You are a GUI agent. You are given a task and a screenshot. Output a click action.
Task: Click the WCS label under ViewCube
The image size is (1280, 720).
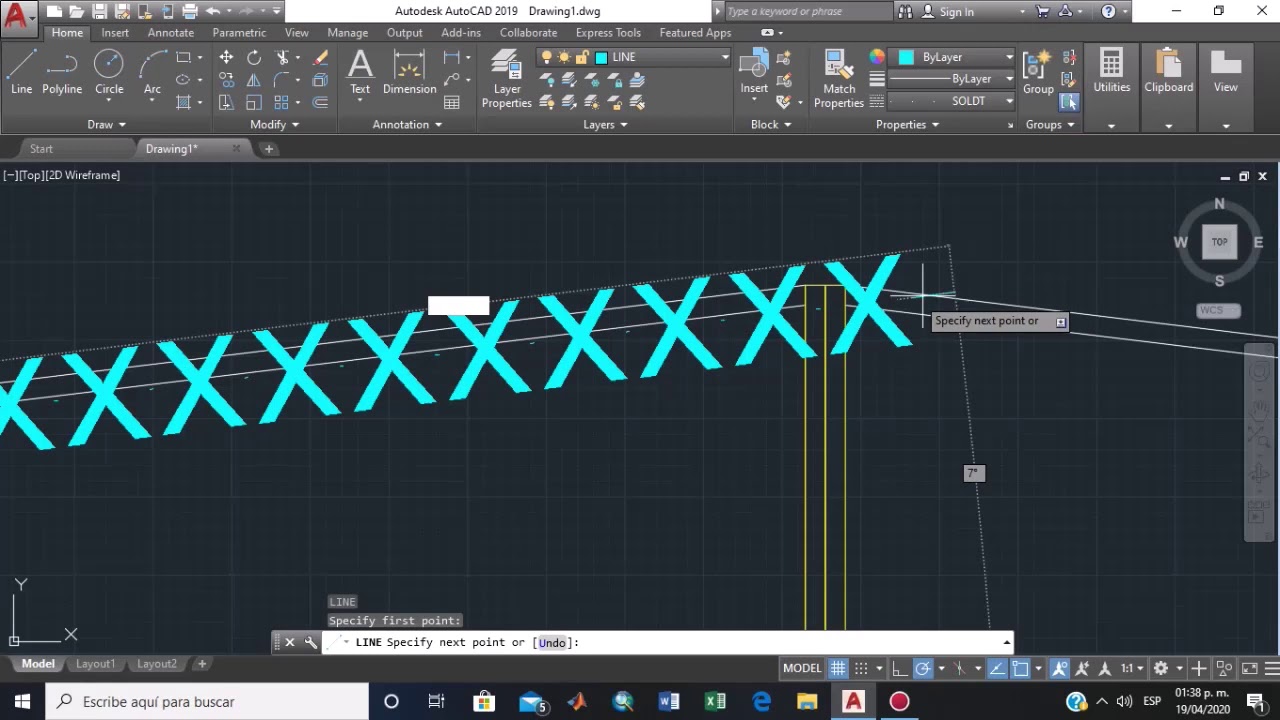coord(1218,310)
